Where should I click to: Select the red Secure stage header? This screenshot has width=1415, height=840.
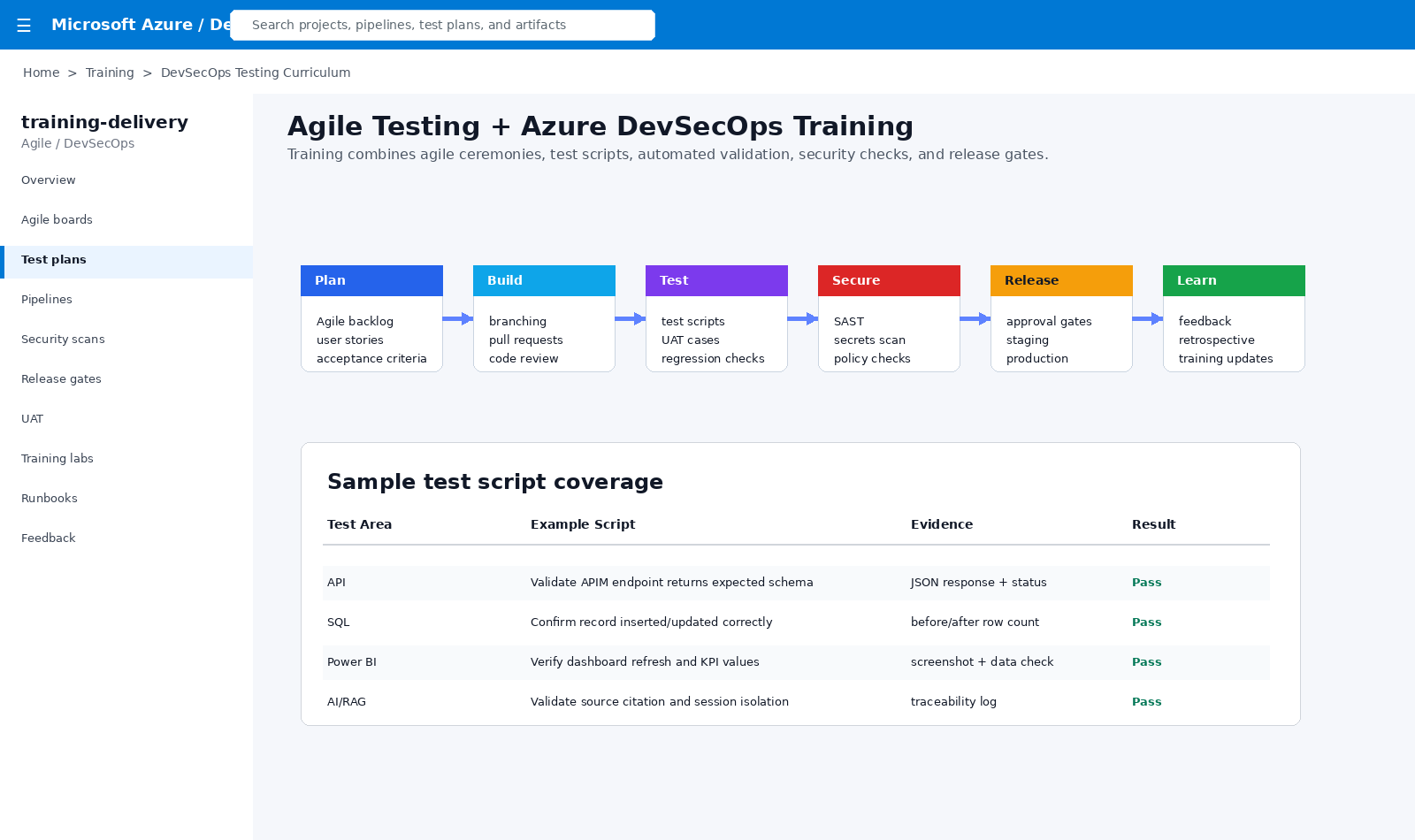coord(889,280)
